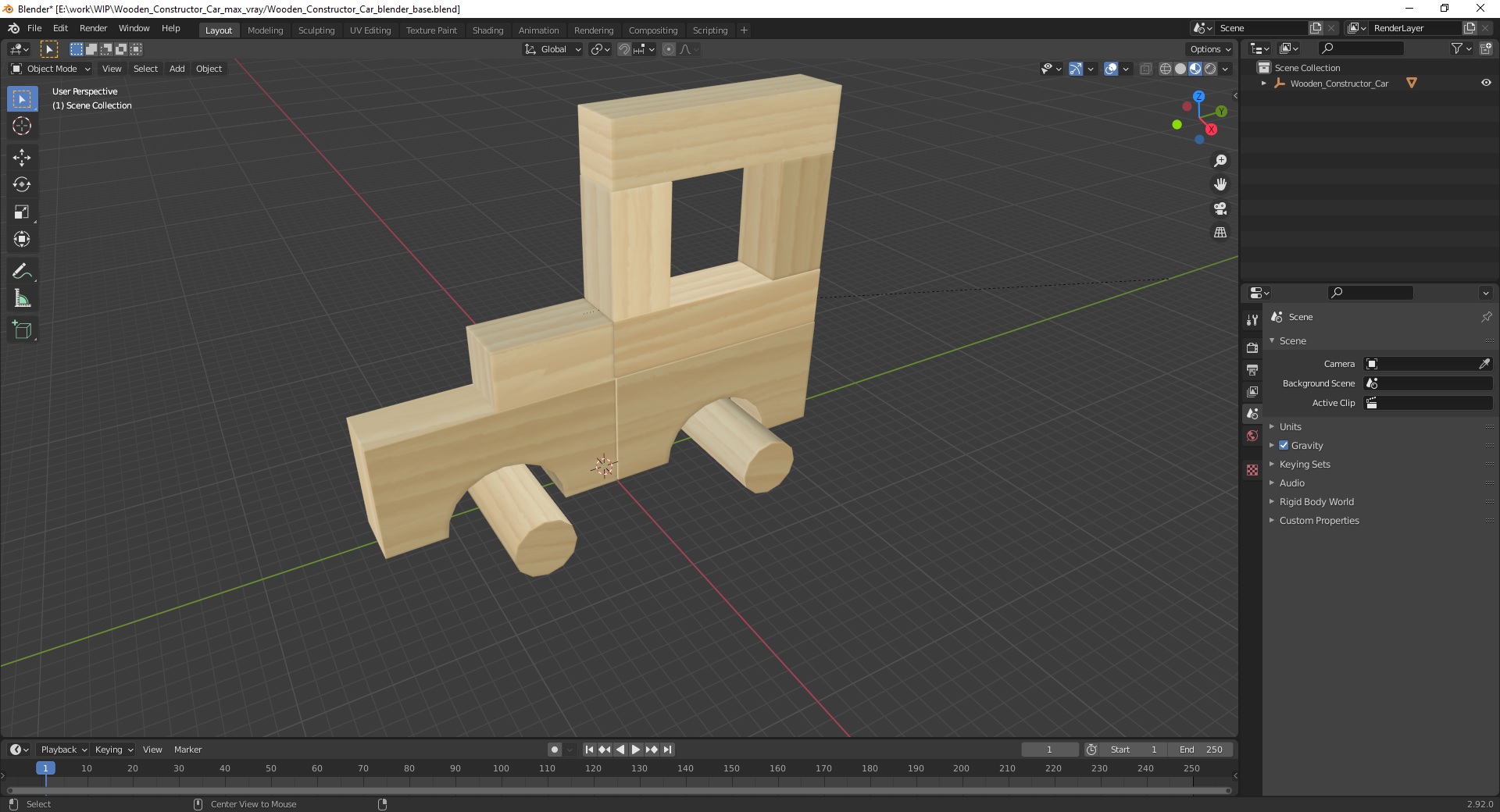Toggle snapping magnet button
Viewport: 1500px width, 812px height.
pyautogui.click(x=624, y=49)
